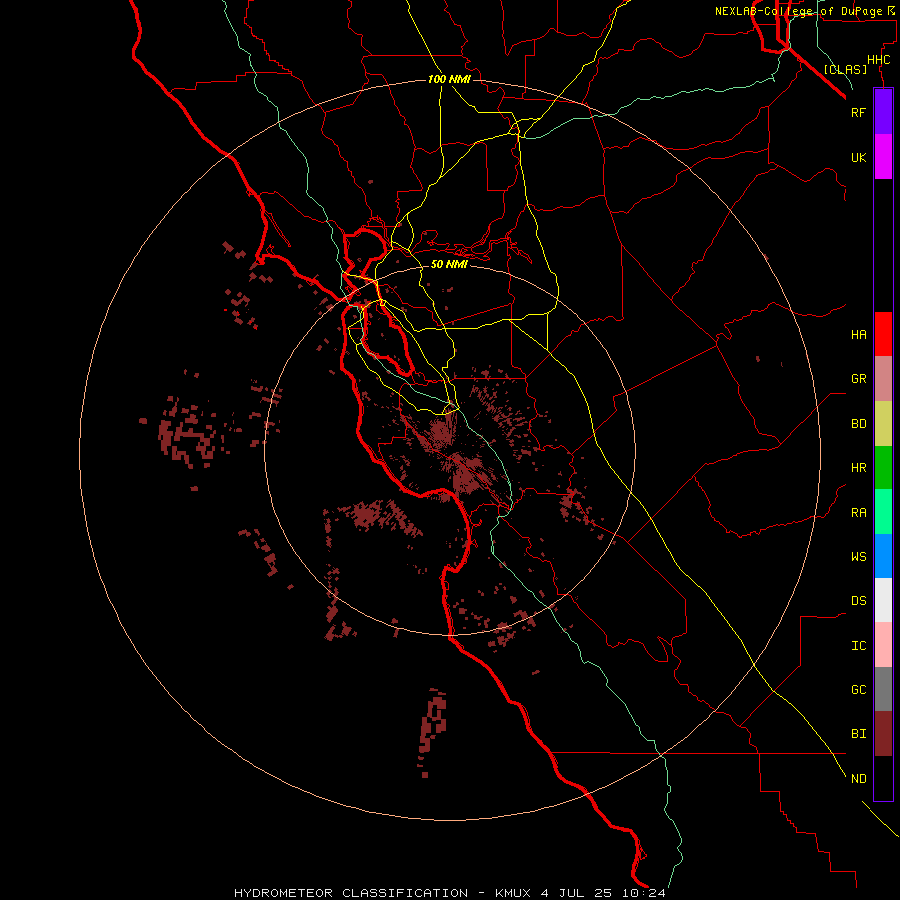
Task: Click the blue WS legend color swatch
Action: point(883,556)
